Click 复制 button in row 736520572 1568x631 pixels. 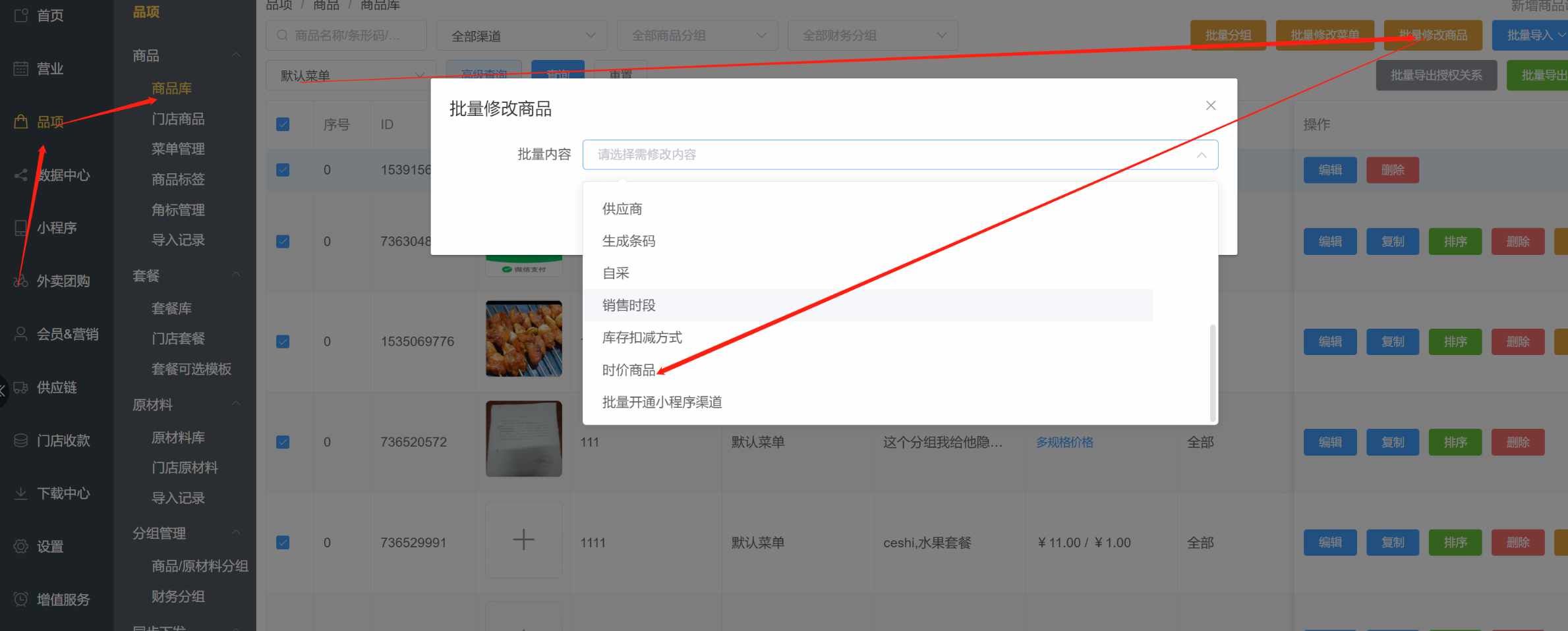click(x=1393, y=442)
